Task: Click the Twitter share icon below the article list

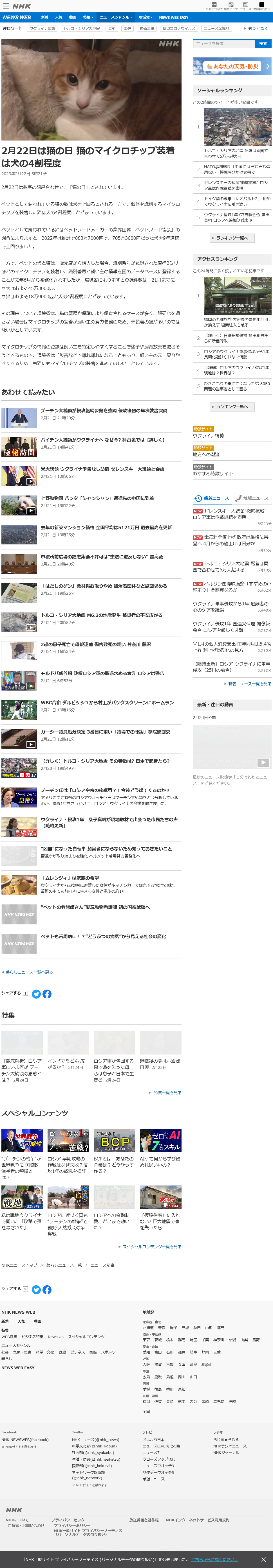Action: pyautogui.click(x=37, y=994)
